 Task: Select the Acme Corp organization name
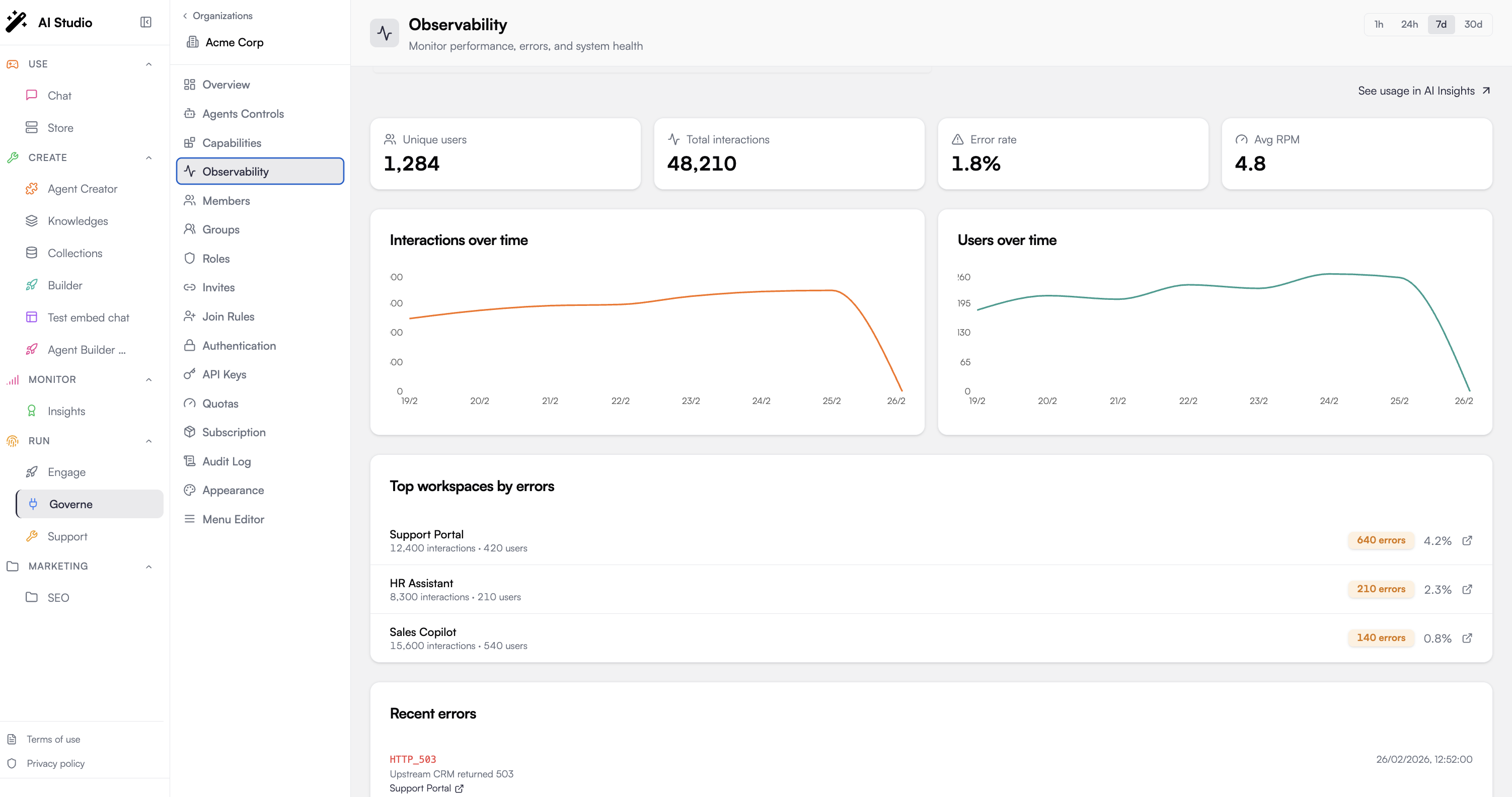click(x=234, y=42)
